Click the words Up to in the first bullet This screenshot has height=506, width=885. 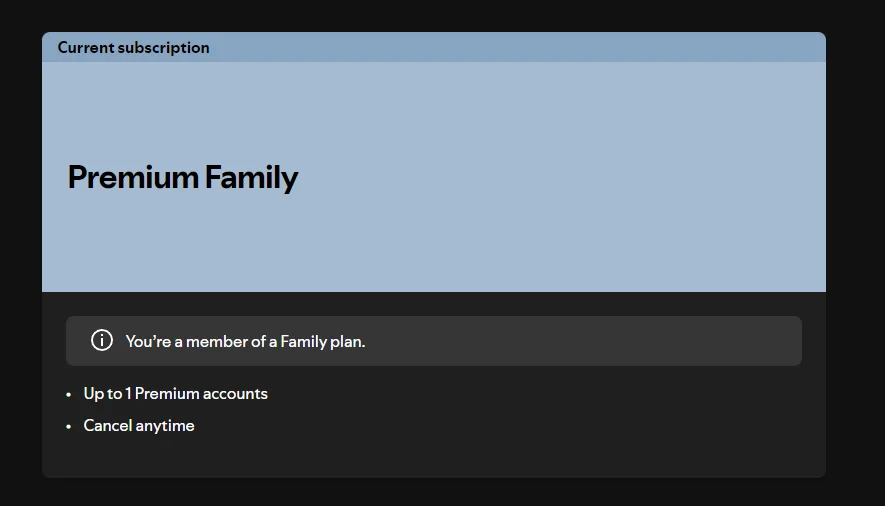coord(103,394)
